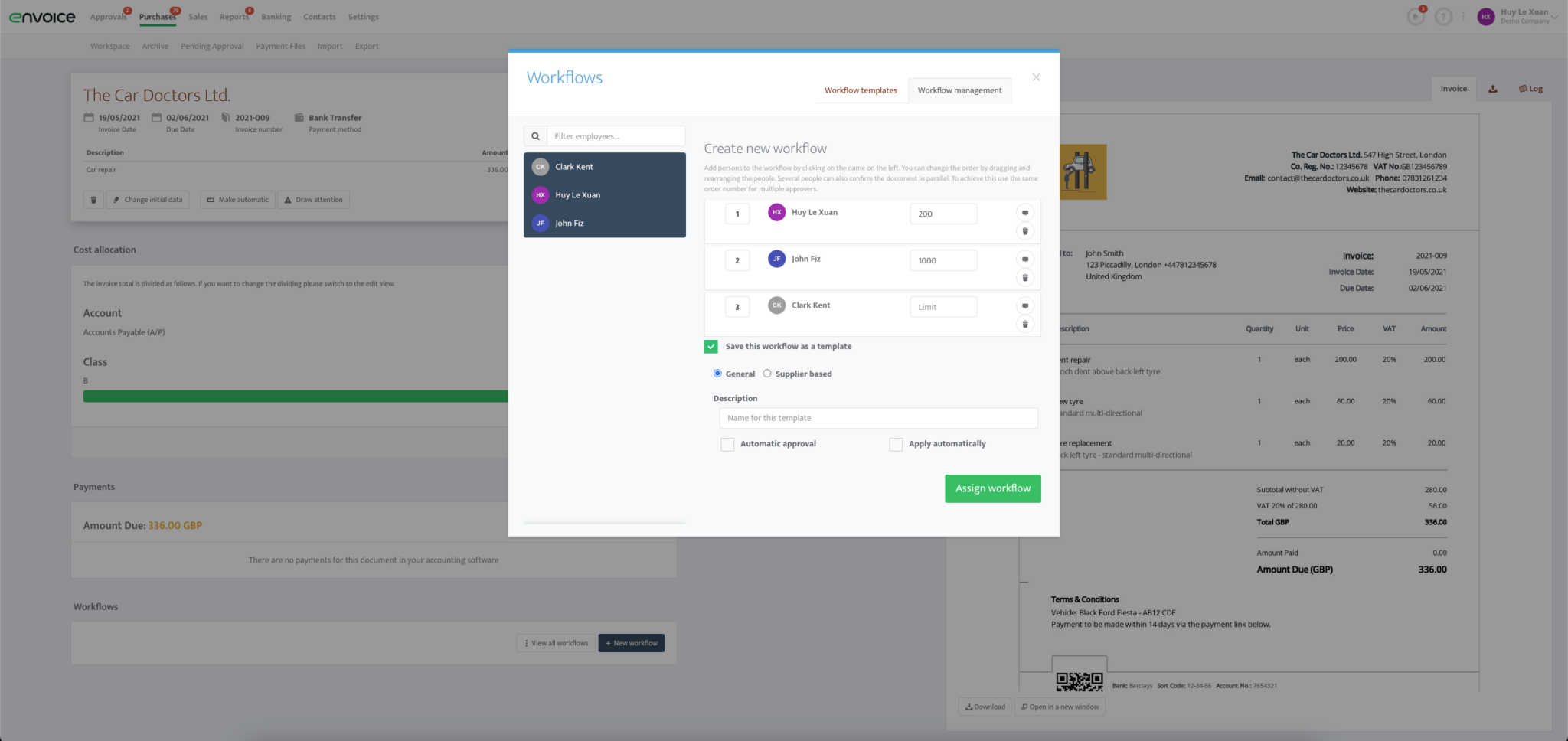Click the help question mark icon
Screen dimensions: 1568x741
(1444, 16)
